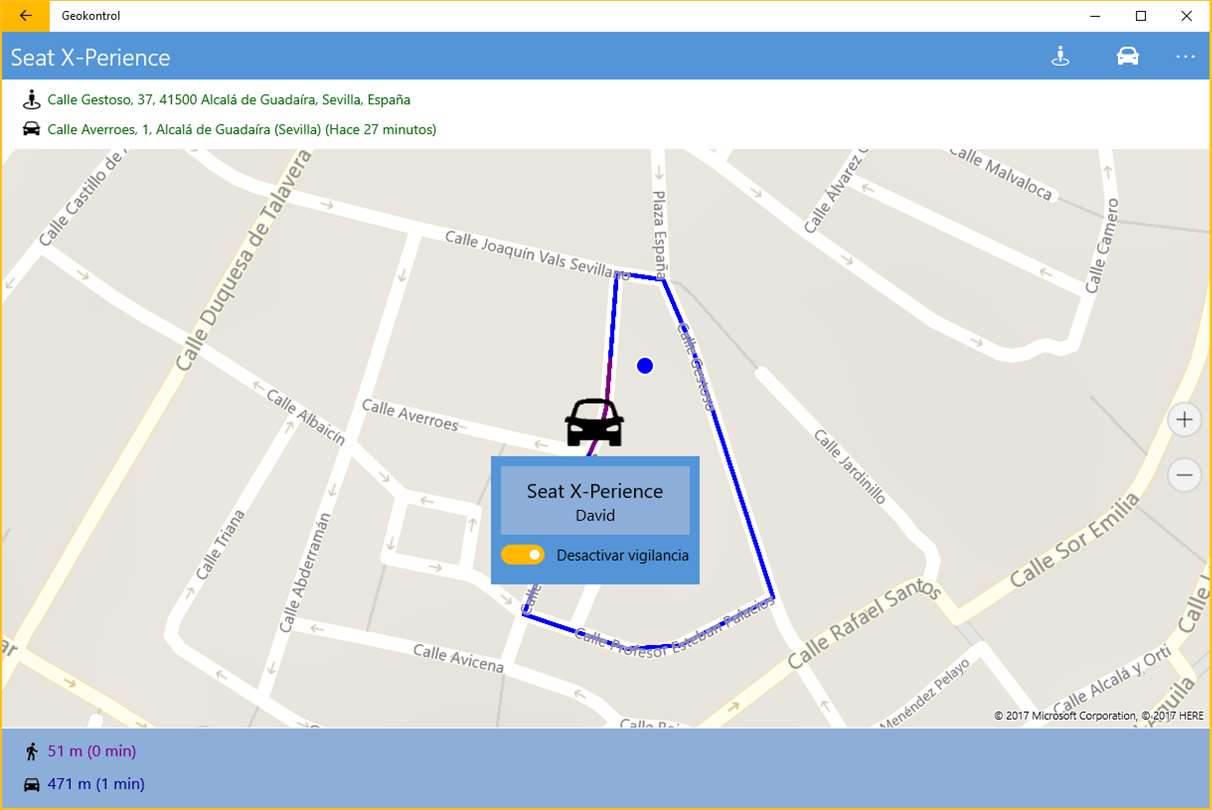The image size is (1212, 810).
Task: Open the Calle Averroes, 1 car address
Action: (242, 129)
